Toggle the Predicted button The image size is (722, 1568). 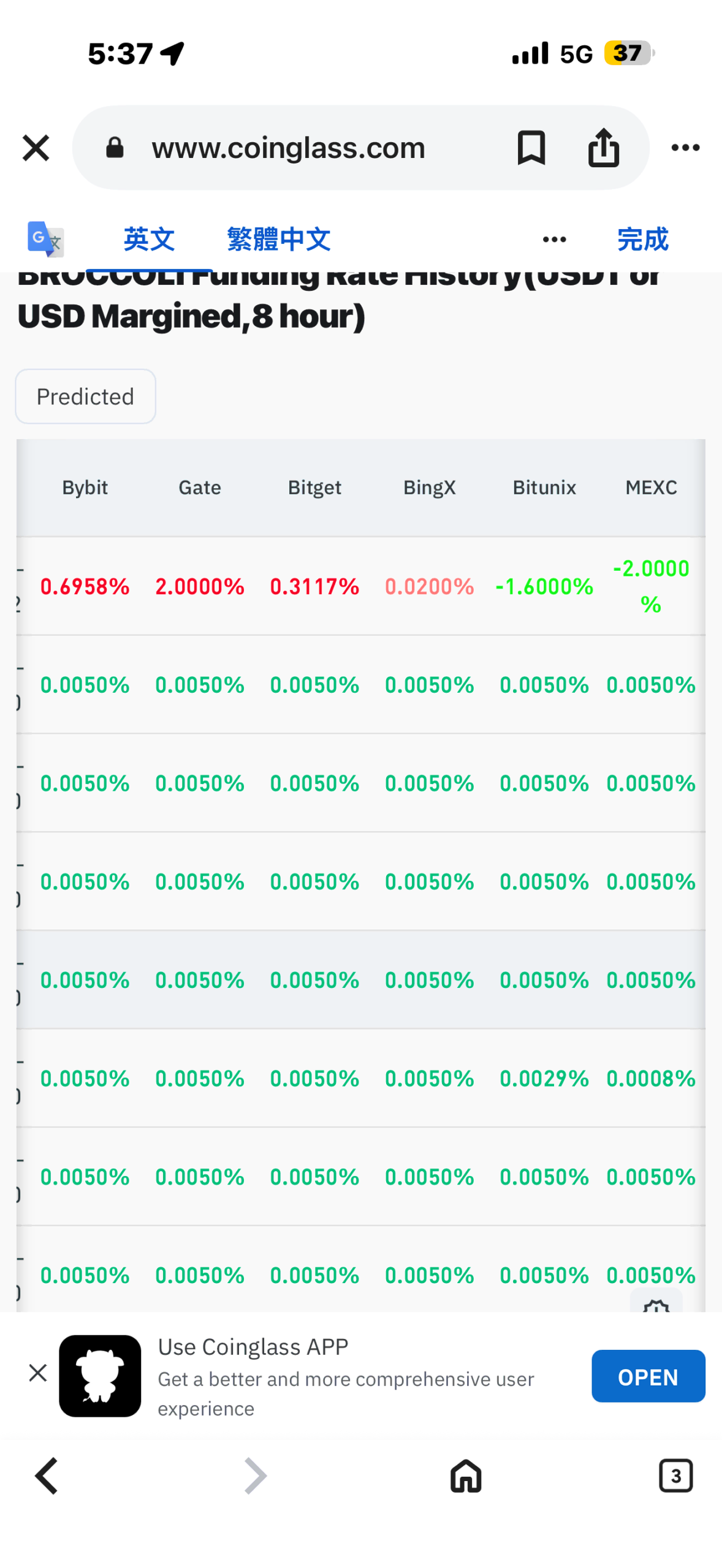pyautogui.click(x=85, y=396)
